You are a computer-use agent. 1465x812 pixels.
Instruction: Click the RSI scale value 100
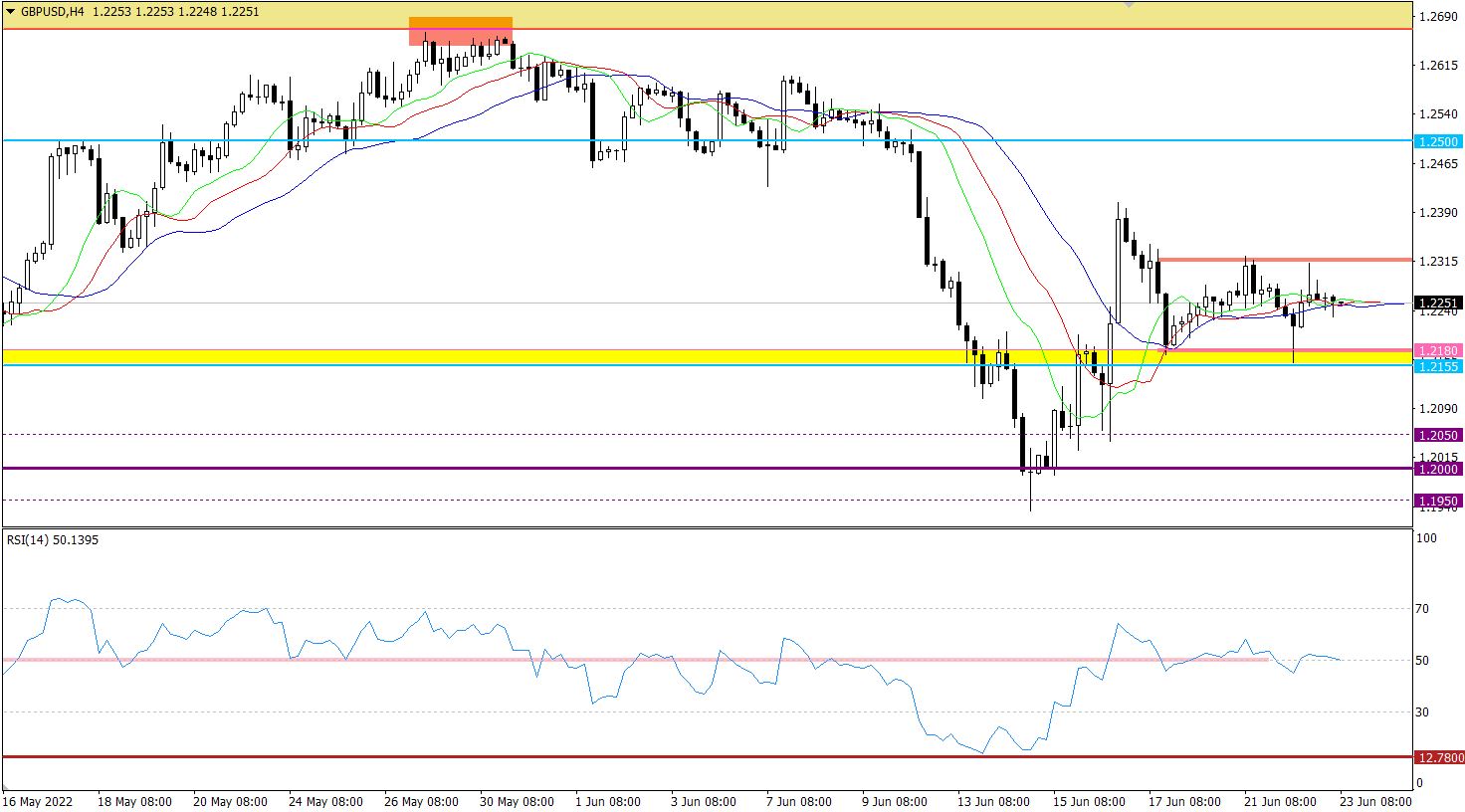(x=1426, y=538)
